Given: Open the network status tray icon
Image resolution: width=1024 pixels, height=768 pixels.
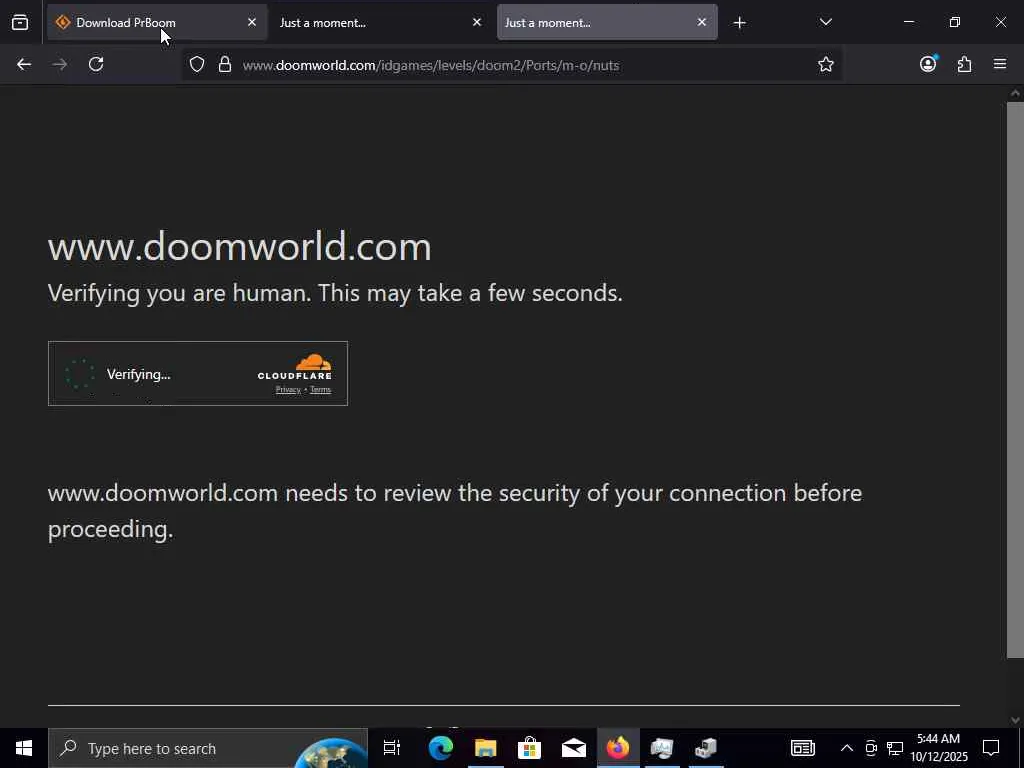Looking at the screenshot, I should click(x=895, y=748).
